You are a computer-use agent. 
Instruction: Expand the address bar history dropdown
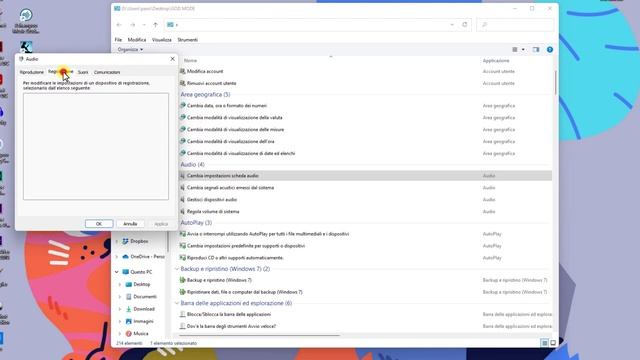[452, 25]
